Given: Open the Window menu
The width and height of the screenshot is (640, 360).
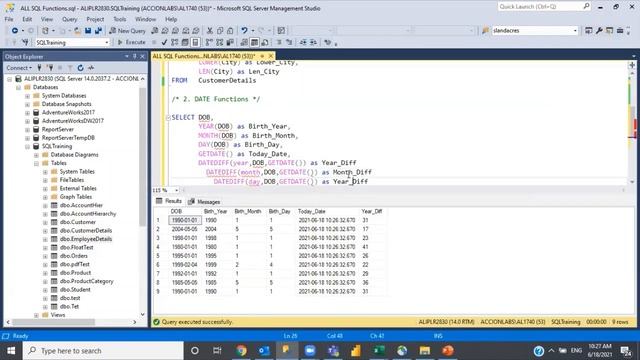Looking at the screenshot, I should (145, 19).
